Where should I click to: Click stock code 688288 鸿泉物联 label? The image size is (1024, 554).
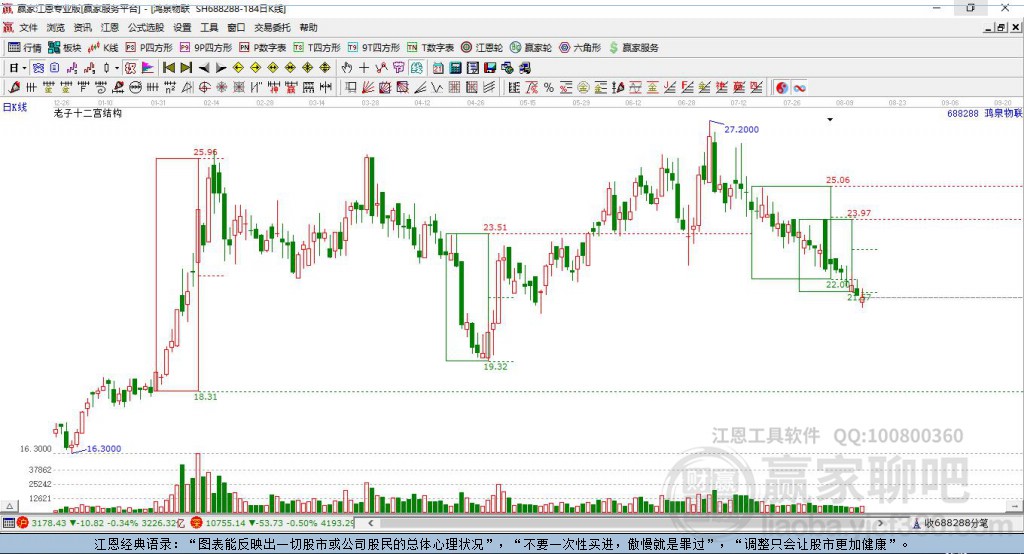point(985,113)
